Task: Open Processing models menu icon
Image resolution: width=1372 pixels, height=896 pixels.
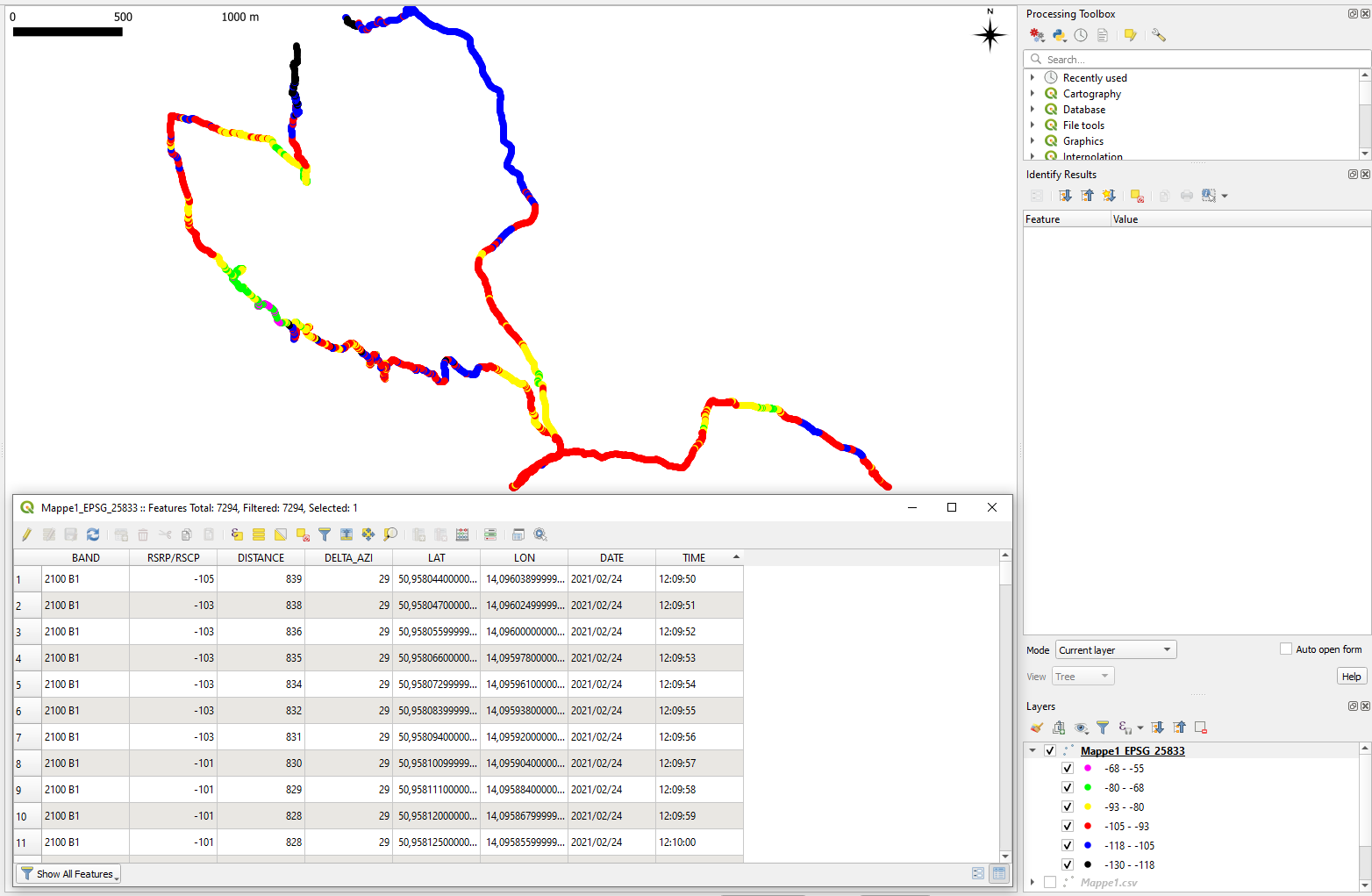Action: [1038, 35]
